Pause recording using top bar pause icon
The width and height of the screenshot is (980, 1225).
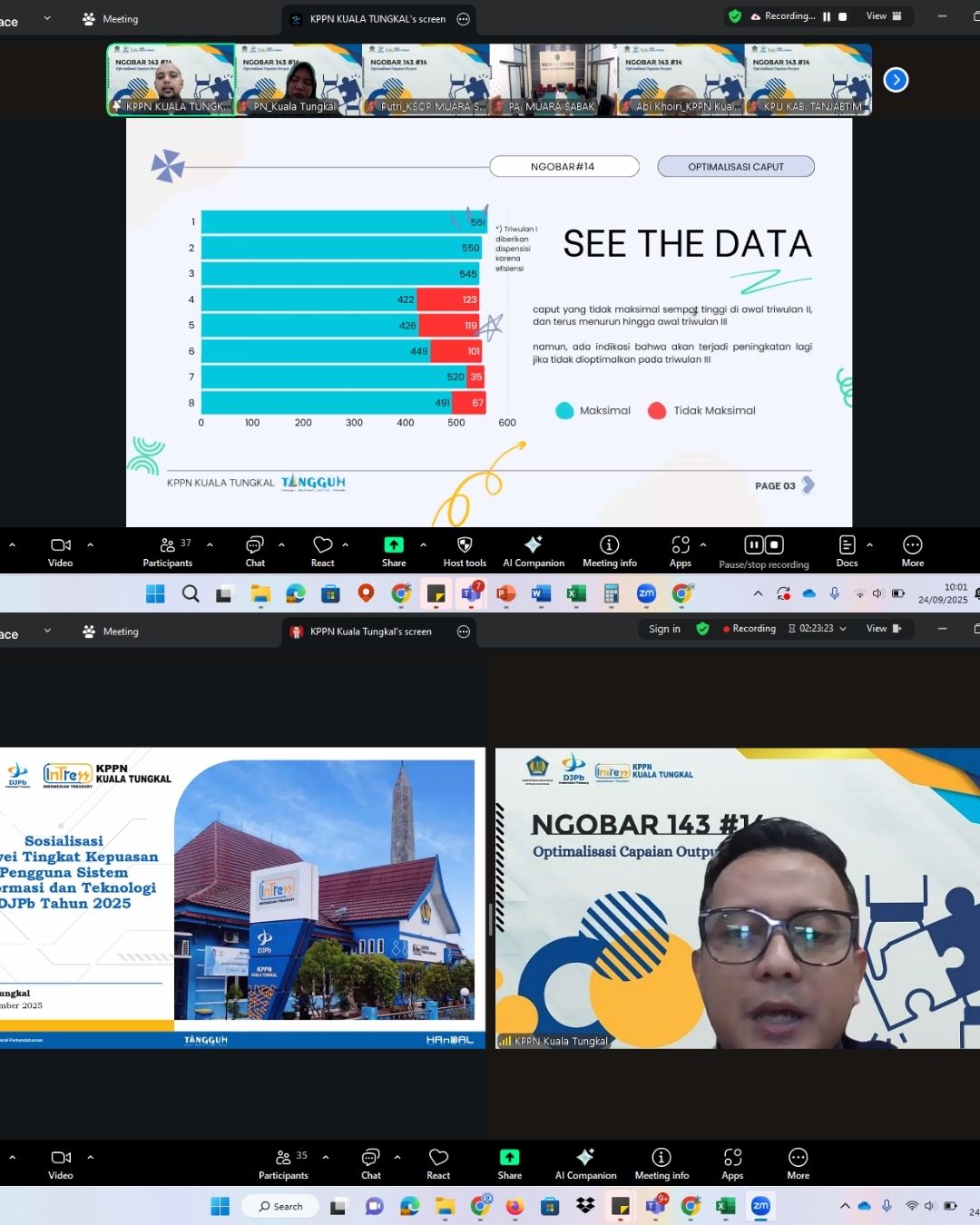coord(827,16)
